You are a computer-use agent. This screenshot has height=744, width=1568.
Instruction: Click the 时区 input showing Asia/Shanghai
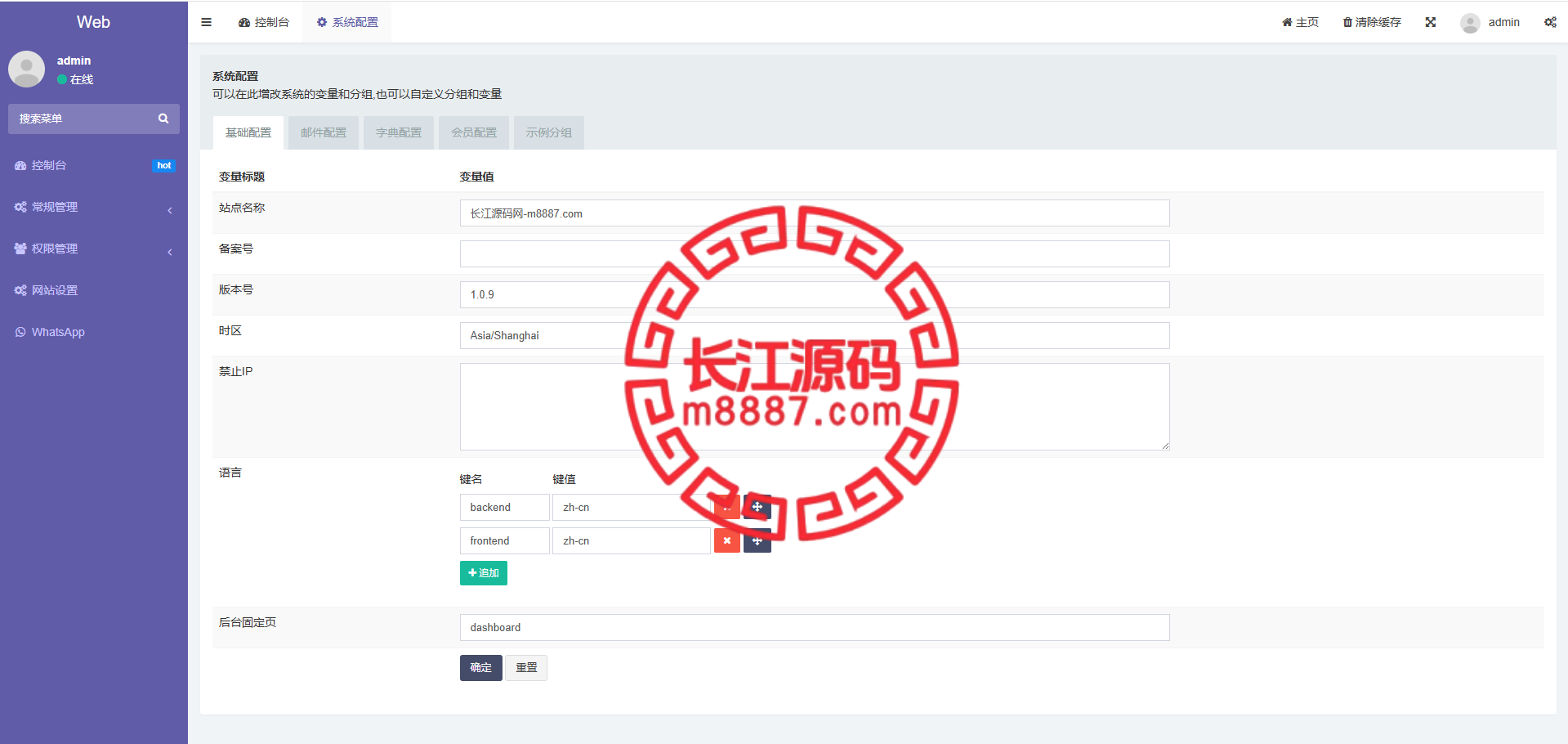(815, 335)
